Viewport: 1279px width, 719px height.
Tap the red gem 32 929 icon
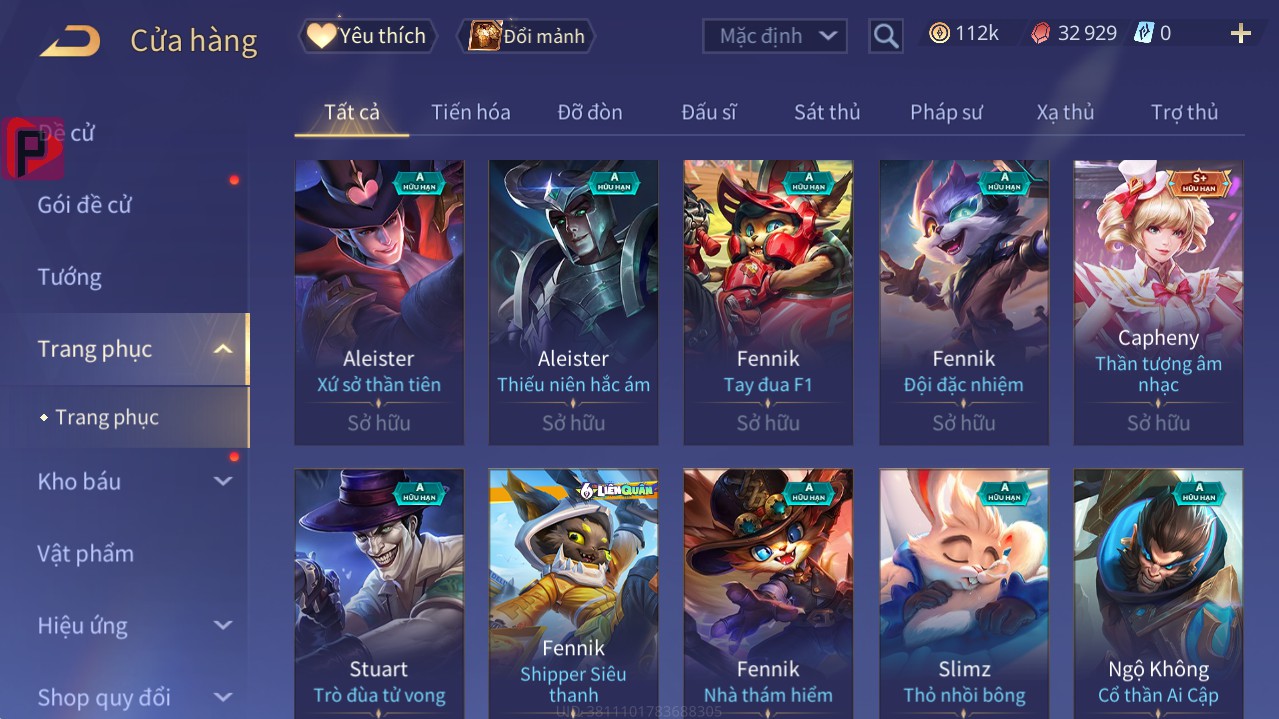pos(1041,33)
